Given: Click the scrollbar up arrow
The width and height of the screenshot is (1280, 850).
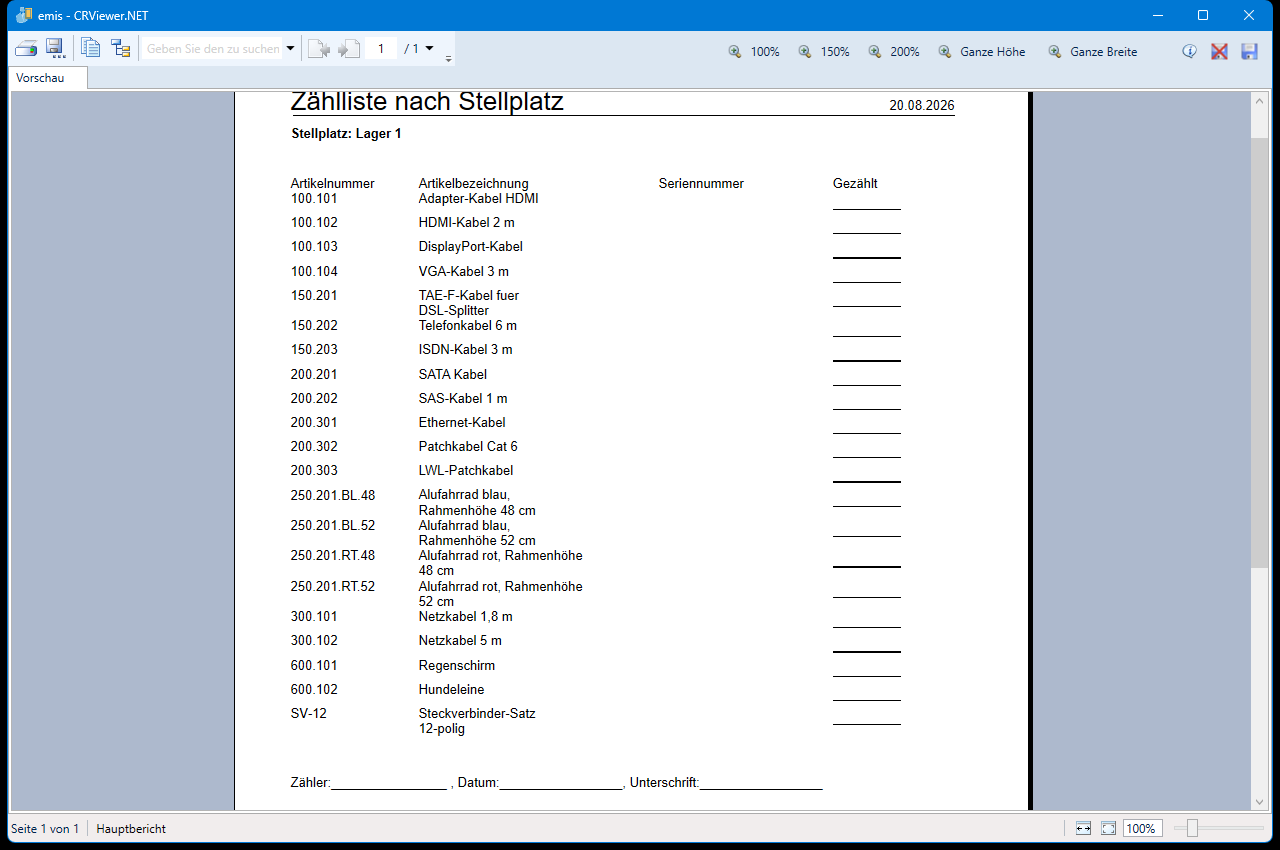Looking at the screenshot, I should (1260, 101).
